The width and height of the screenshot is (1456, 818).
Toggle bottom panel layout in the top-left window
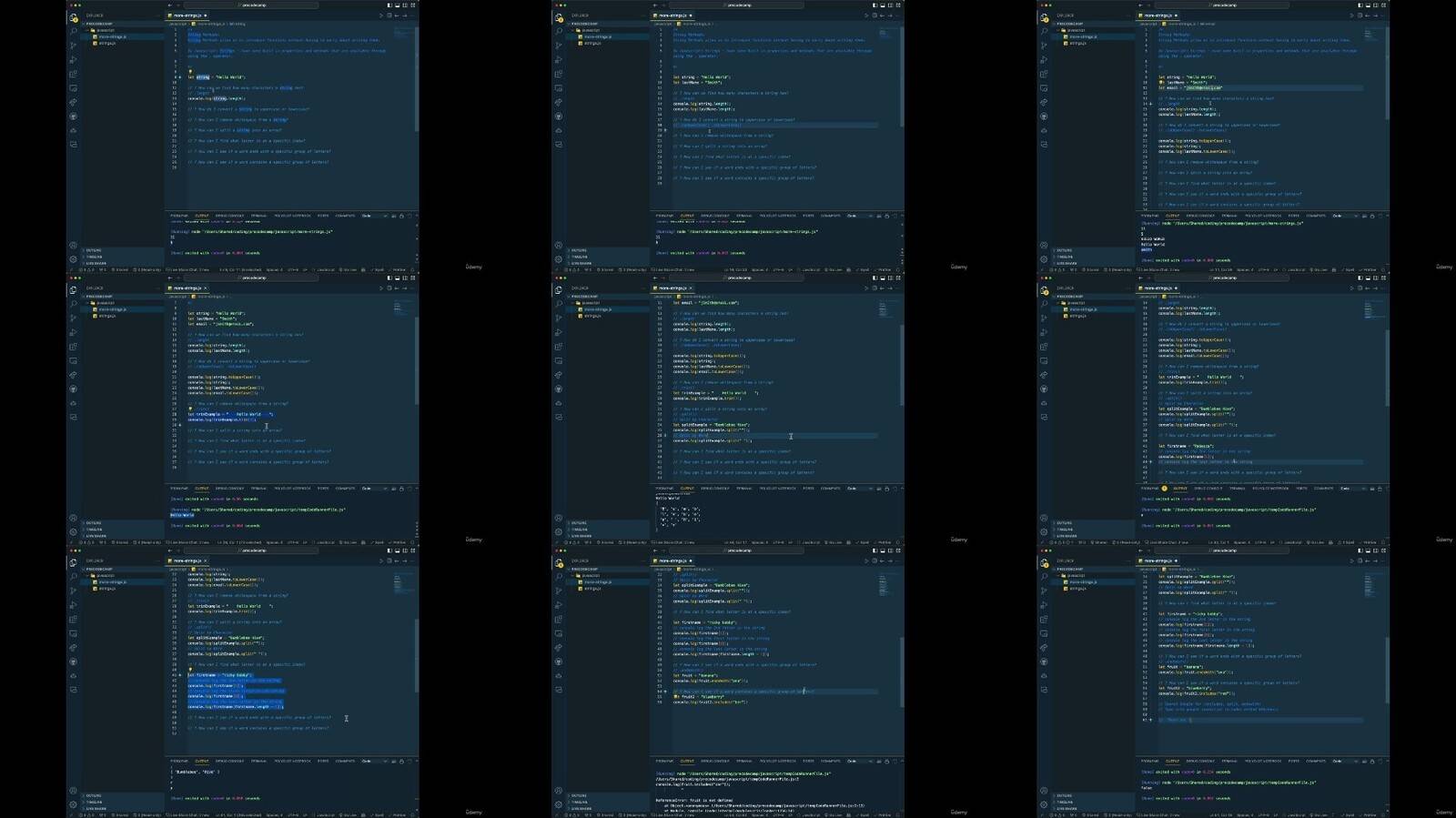pyautogui.click(x=398, y=5)
